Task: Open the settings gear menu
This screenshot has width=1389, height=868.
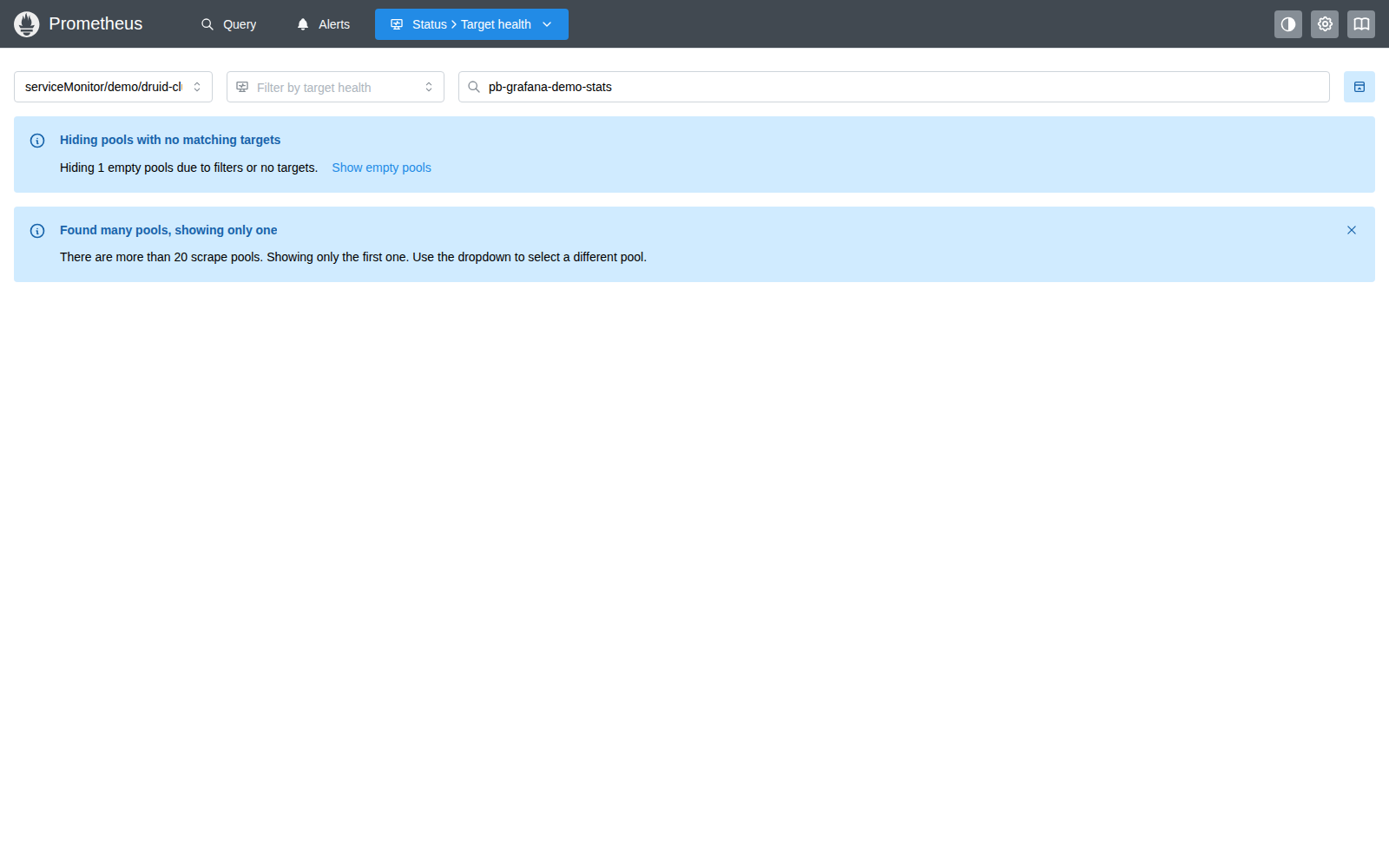Action: tap(1325, 24)
